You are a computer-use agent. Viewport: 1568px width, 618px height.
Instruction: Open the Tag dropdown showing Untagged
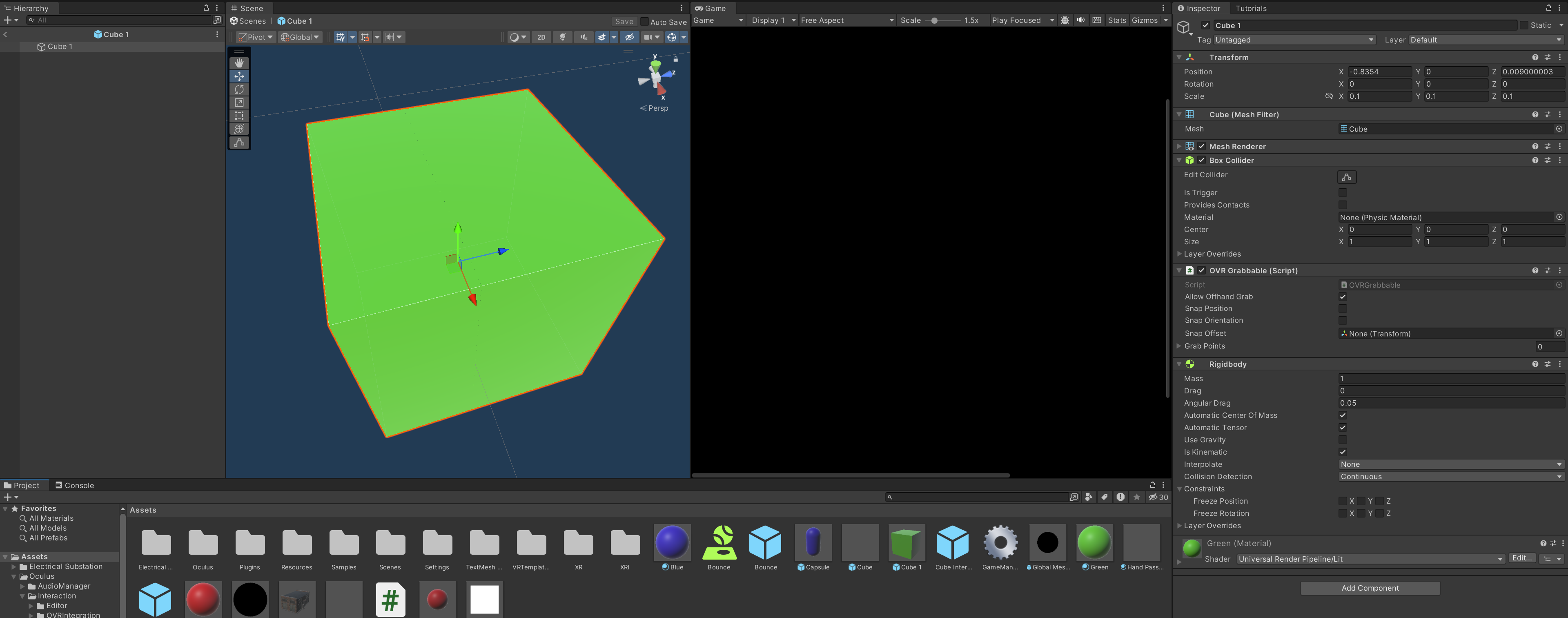1294,40
